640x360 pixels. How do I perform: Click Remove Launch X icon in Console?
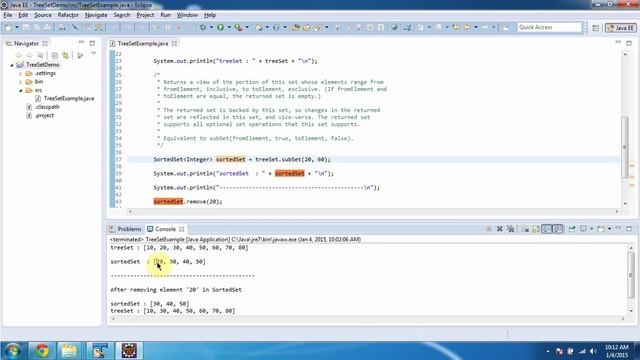click(500, 229)
